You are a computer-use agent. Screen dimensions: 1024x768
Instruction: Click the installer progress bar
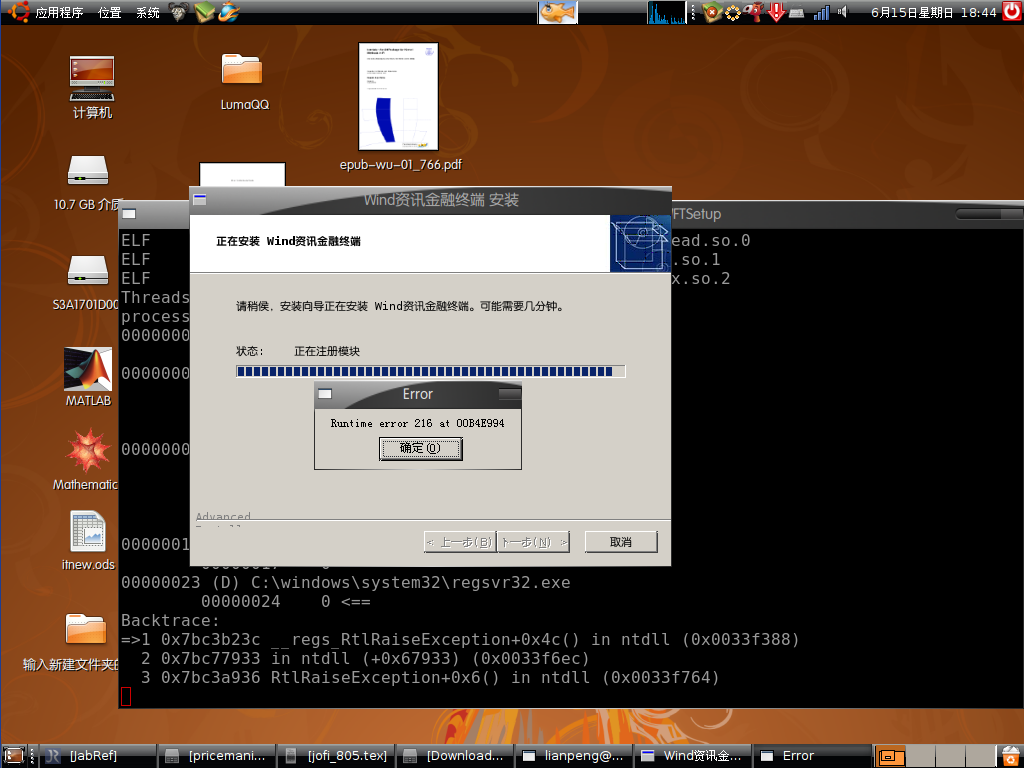pyautogui.click(x=430, y=372)
